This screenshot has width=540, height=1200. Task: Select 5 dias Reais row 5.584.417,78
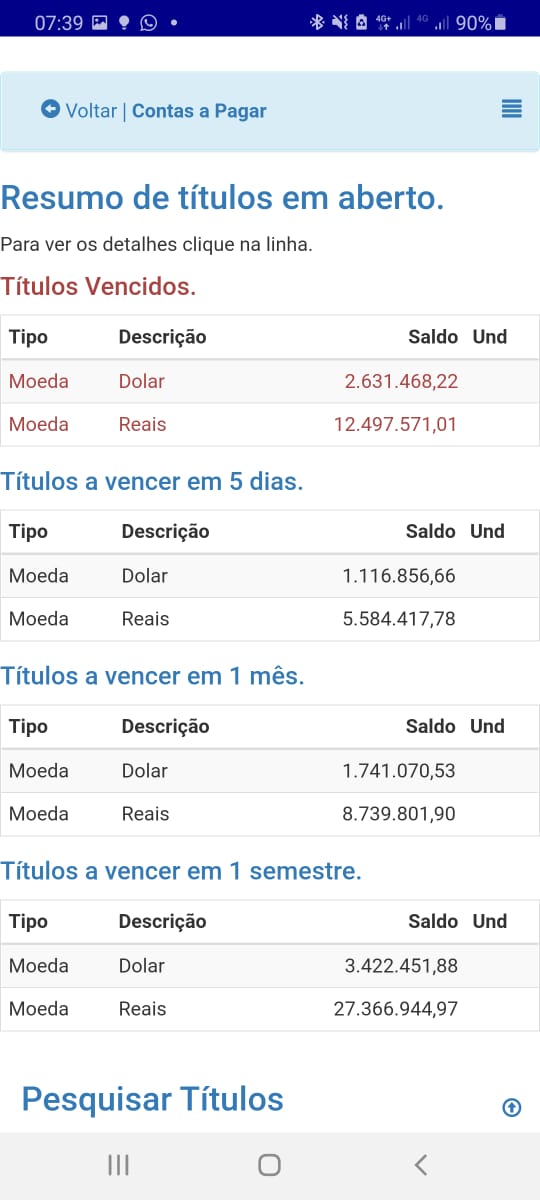click(270, 619)
